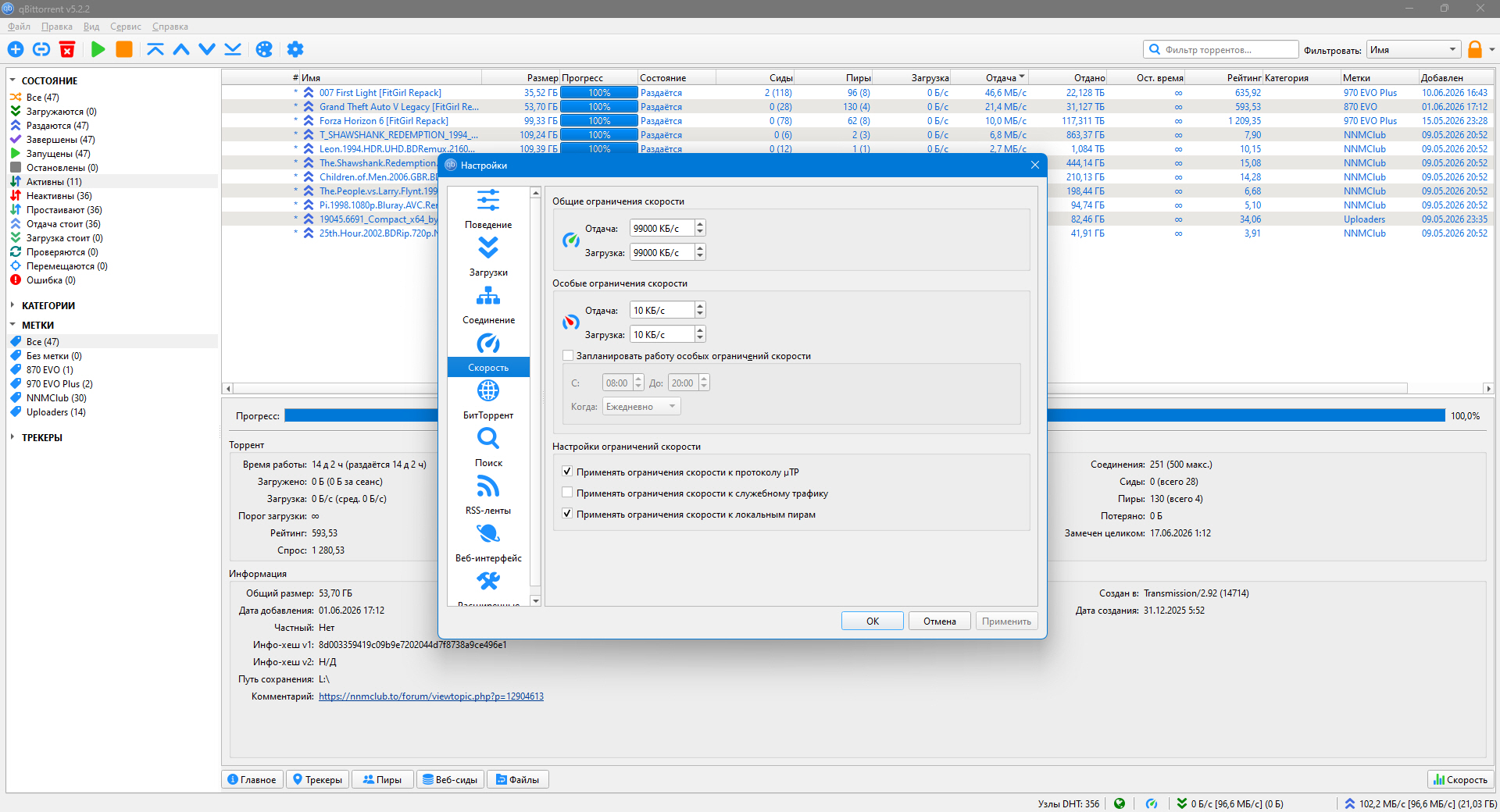The image size is (1500, 812).
Task: Open the Поиск settings section
Action: [x=488, y=447]
